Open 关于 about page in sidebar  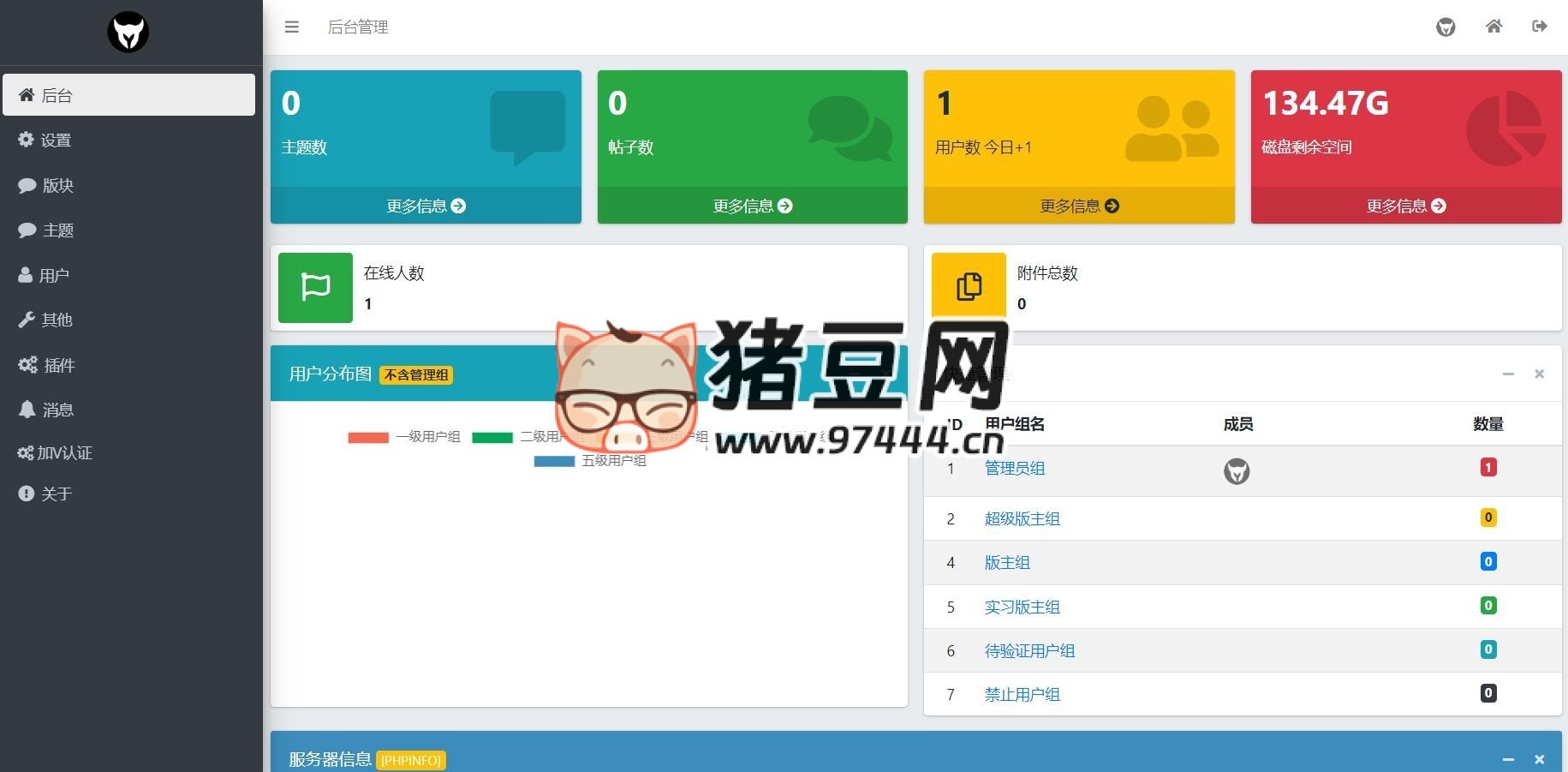(128, 494)
